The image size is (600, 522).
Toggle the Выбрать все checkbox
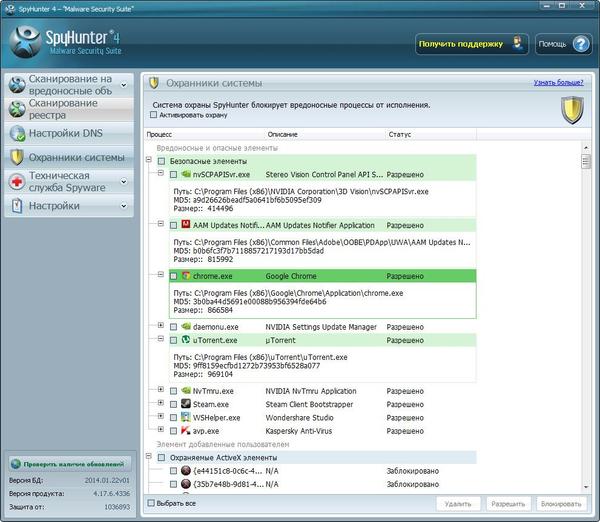pyautogui.click(x=151, y=503)
